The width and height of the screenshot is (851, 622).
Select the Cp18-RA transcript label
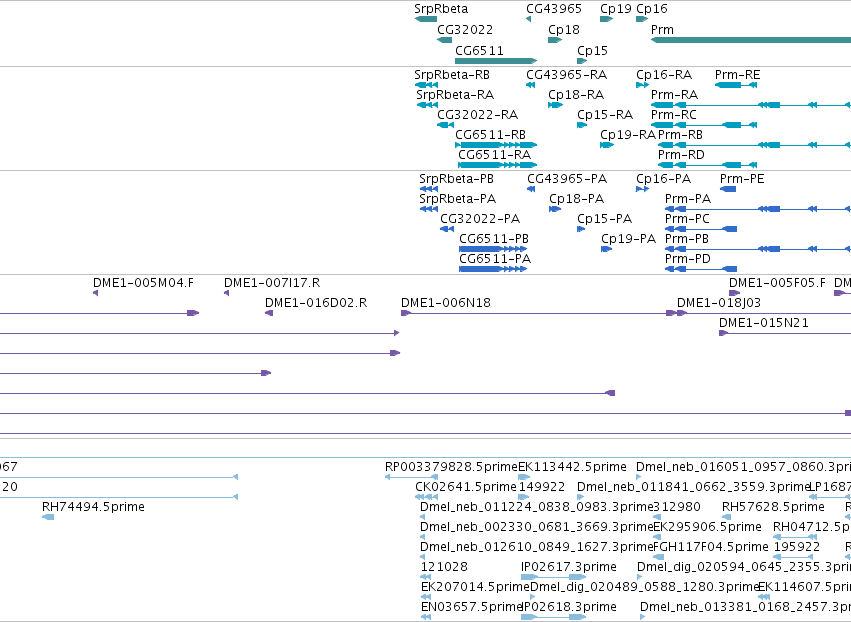tap(576, 95)
